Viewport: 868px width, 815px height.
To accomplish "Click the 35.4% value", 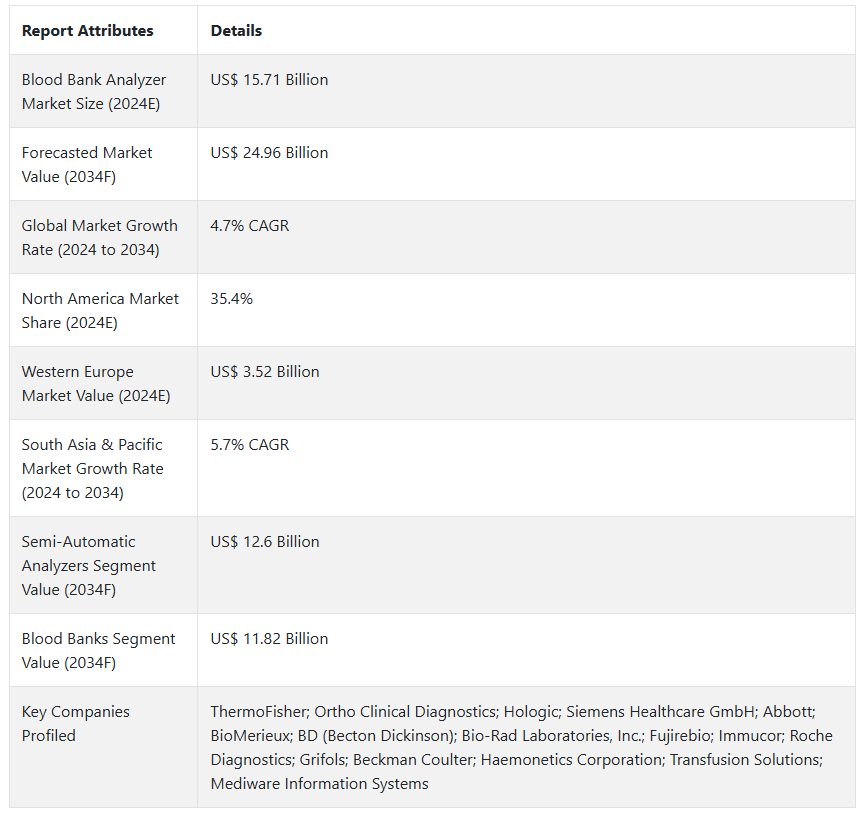I will 231,299.
